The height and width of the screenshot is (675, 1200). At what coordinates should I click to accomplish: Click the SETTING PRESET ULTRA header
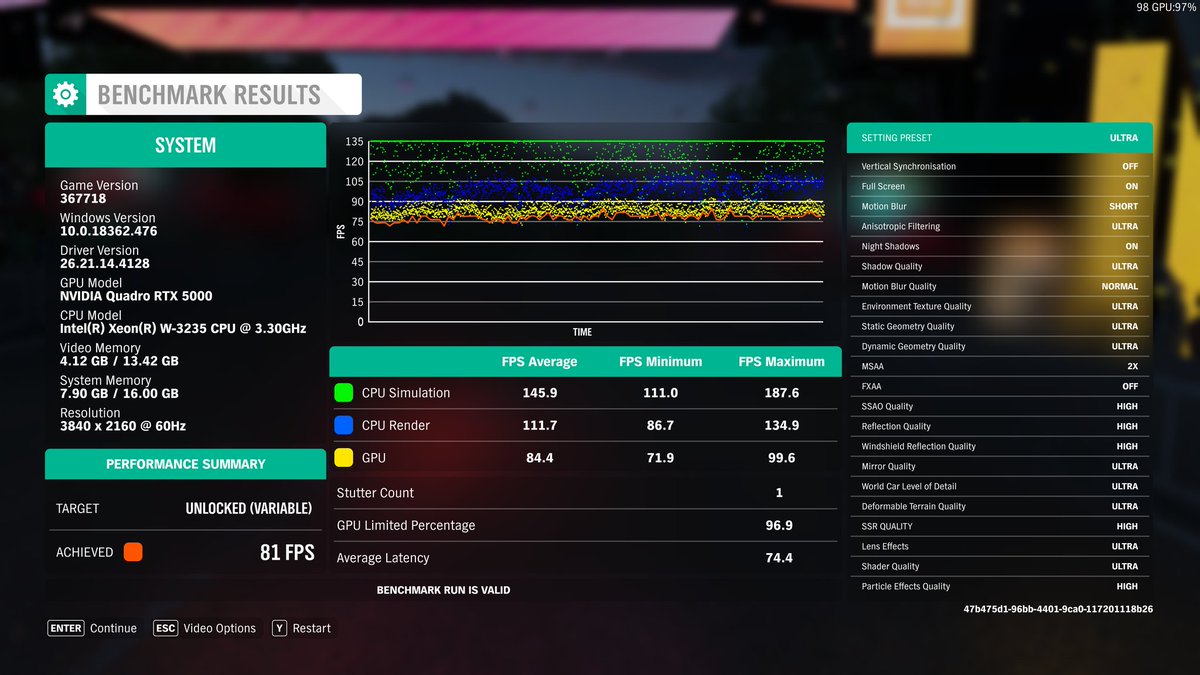click(x=1000, y=137)
